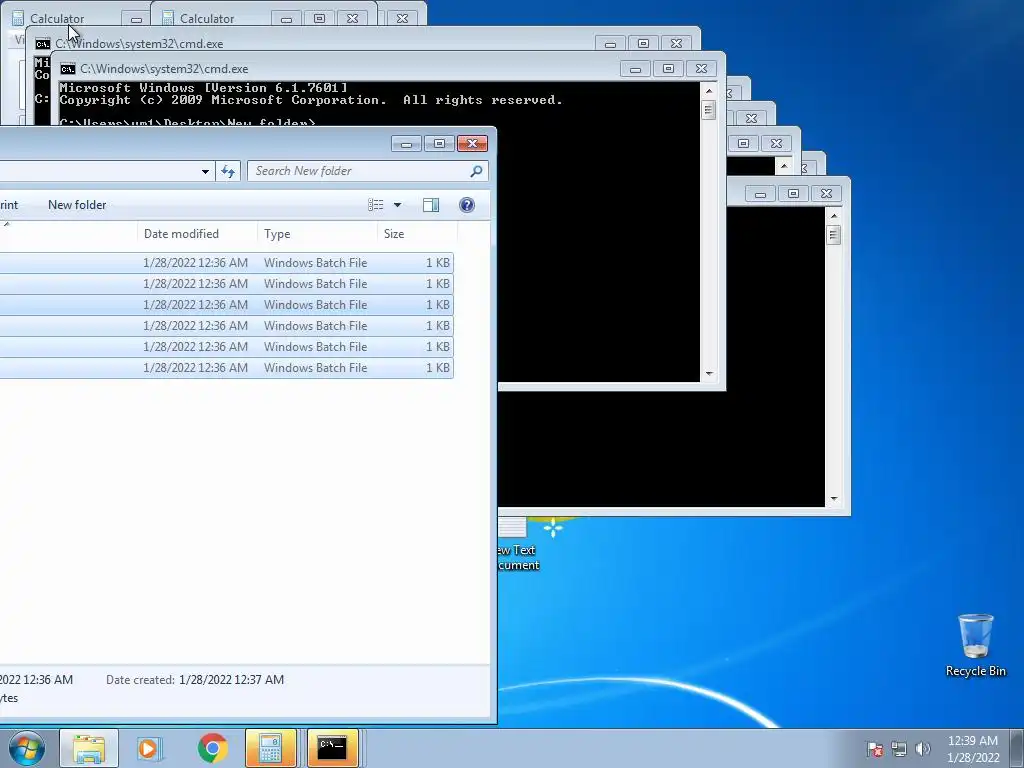1024x768 pixels.
Task: Close the New folder Explorer window
Action: [x=472, y=144]
